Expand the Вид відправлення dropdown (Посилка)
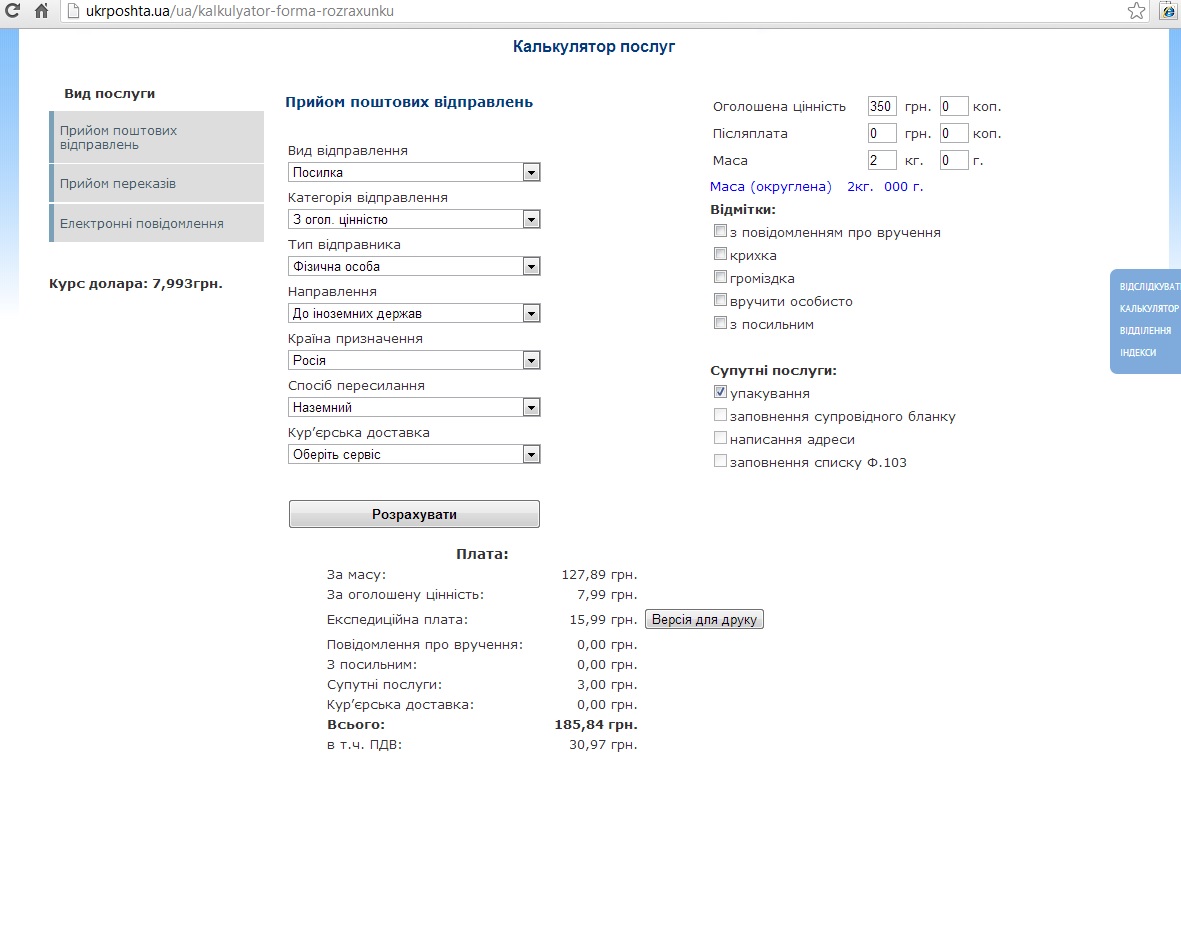The height and width of the screenshot is (941, 1181). coord(414,173)
